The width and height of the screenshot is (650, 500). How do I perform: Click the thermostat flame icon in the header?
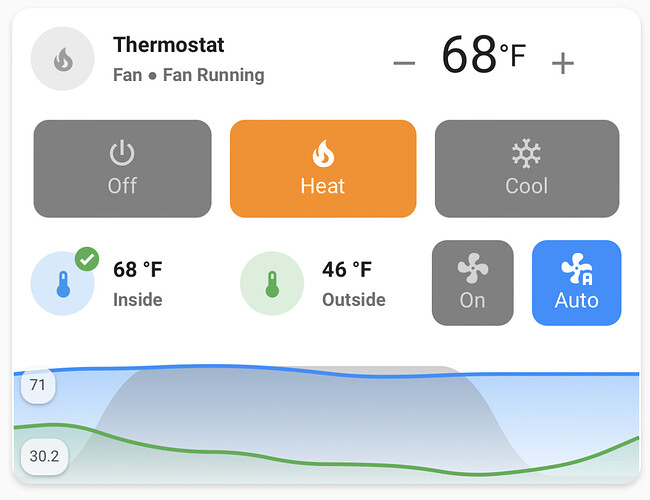coord(63,59)
